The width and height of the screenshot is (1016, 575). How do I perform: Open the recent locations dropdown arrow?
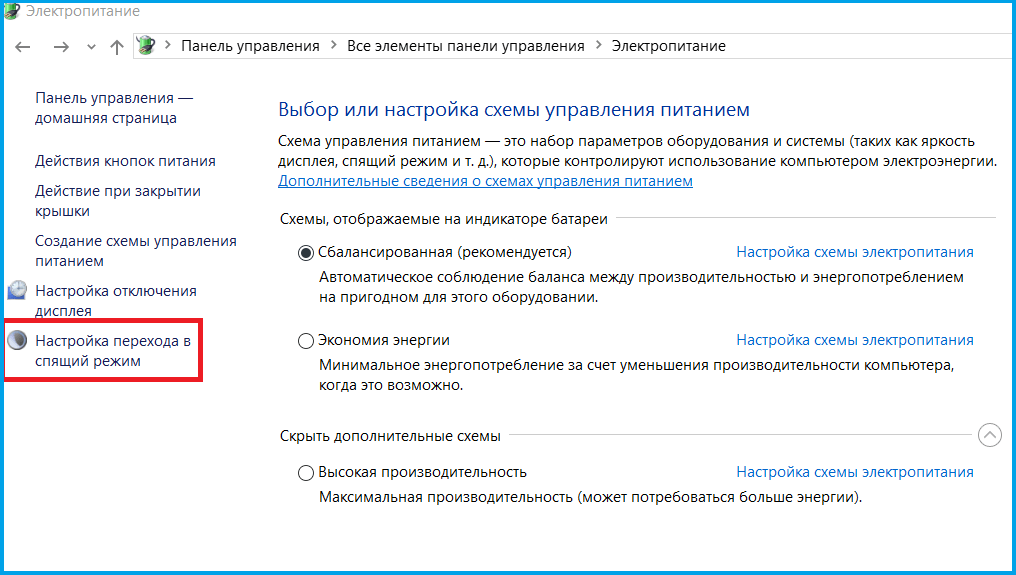tap(91, 47)
